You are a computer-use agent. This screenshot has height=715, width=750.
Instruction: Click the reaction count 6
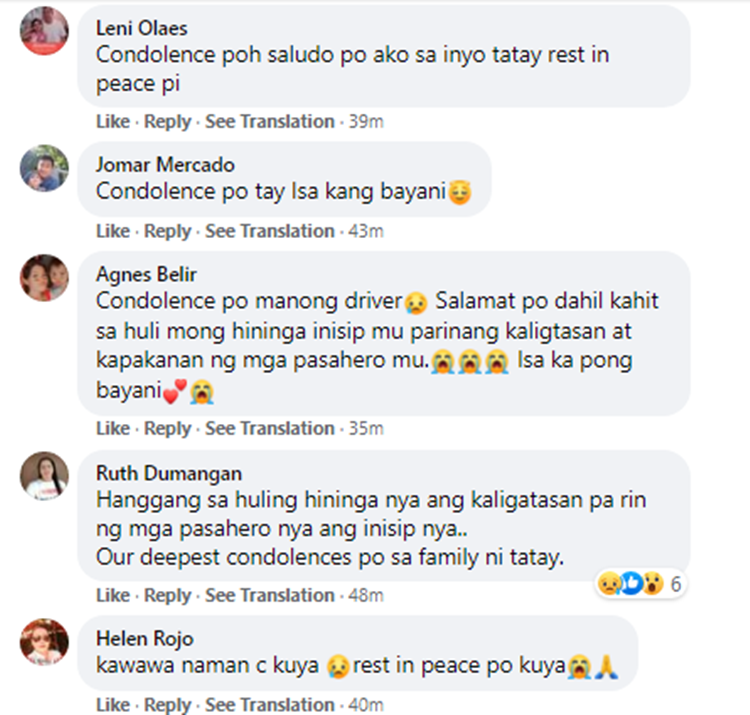[x=676, y=583]
